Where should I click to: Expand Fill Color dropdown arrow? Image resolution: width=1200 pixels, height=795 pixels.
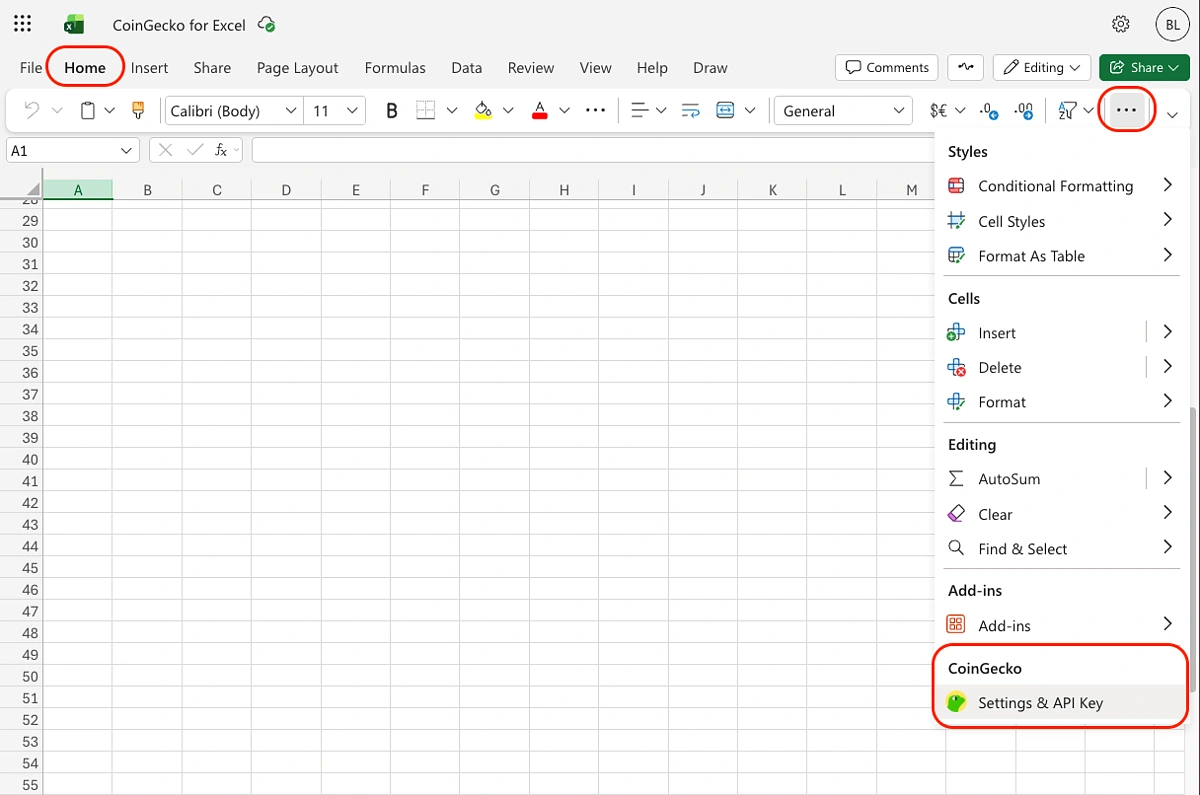pos(508,110)
